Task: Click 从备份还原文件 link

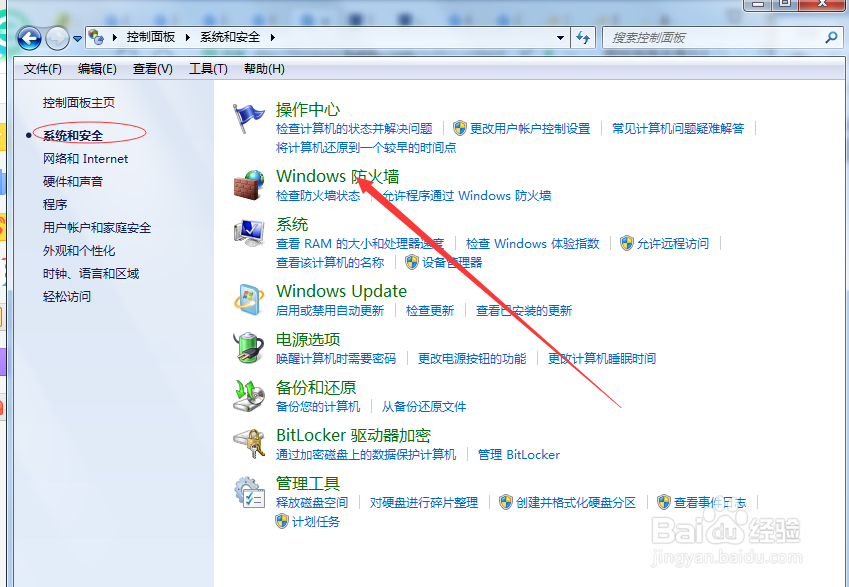Action: click(424, 406)
